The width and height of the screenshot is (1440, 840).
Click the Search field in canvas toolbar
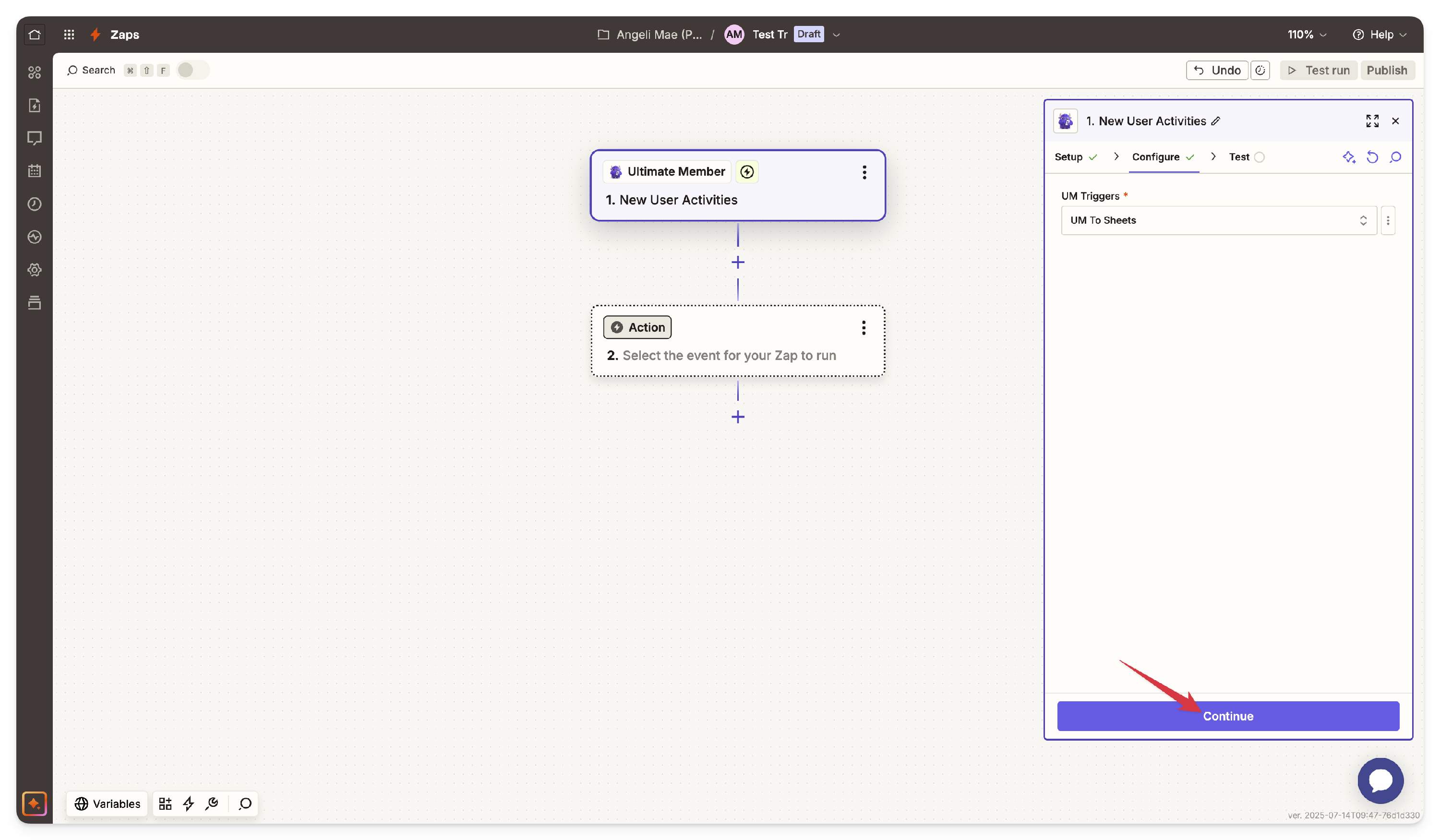[91, 70]
